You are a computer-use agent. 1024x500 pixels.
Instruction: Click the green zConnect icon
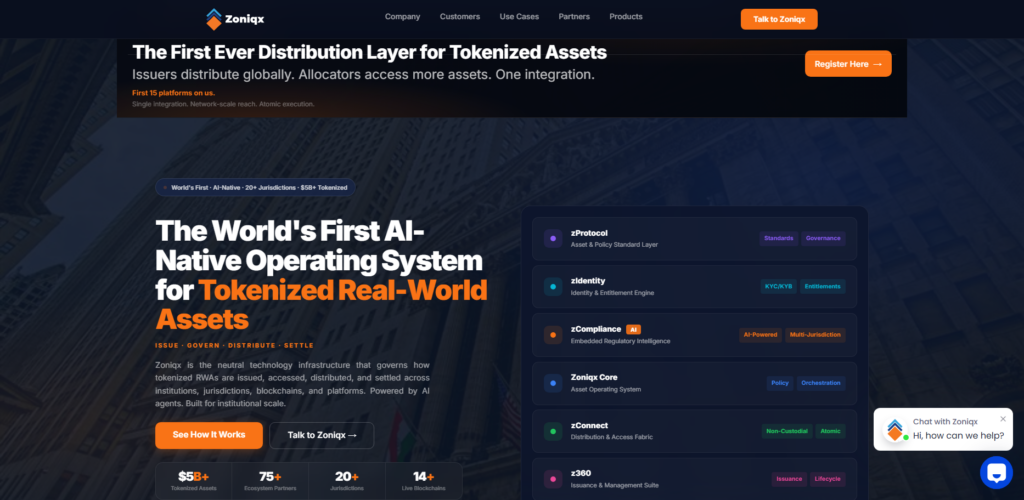click(x=553, y=431)
